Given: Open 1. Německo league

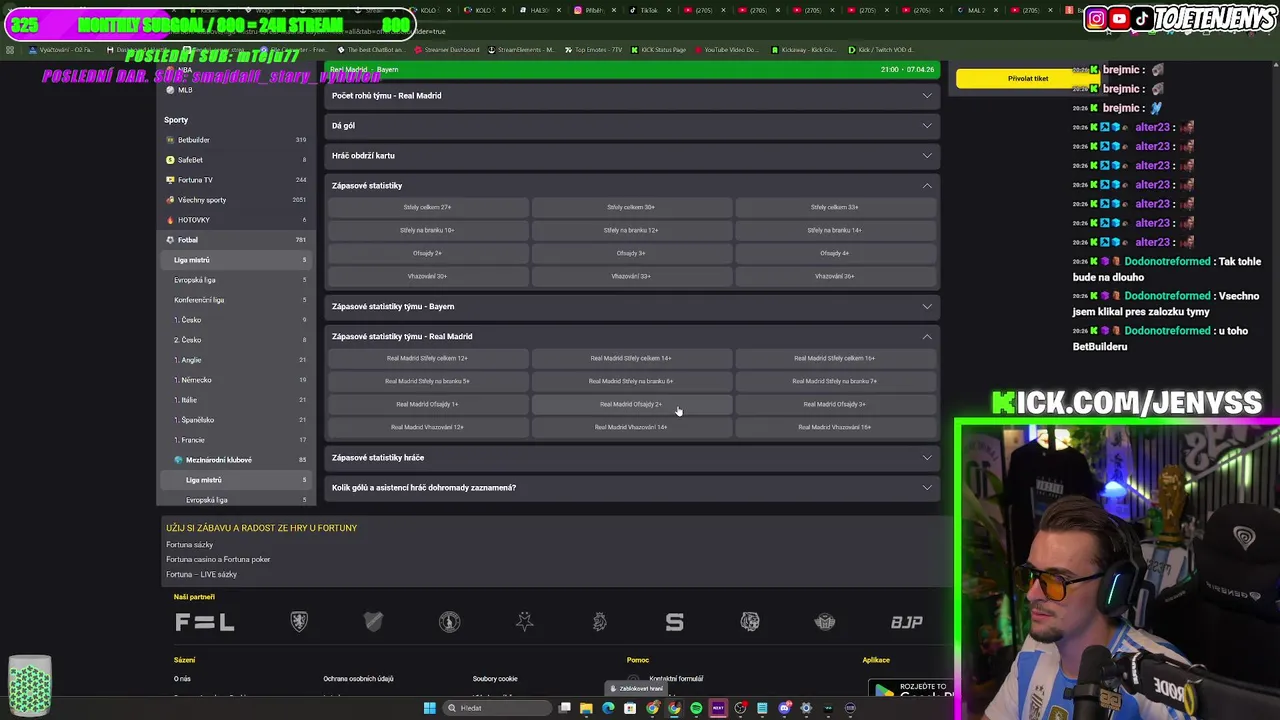Looking at the screenshot, I should [237, 380].
